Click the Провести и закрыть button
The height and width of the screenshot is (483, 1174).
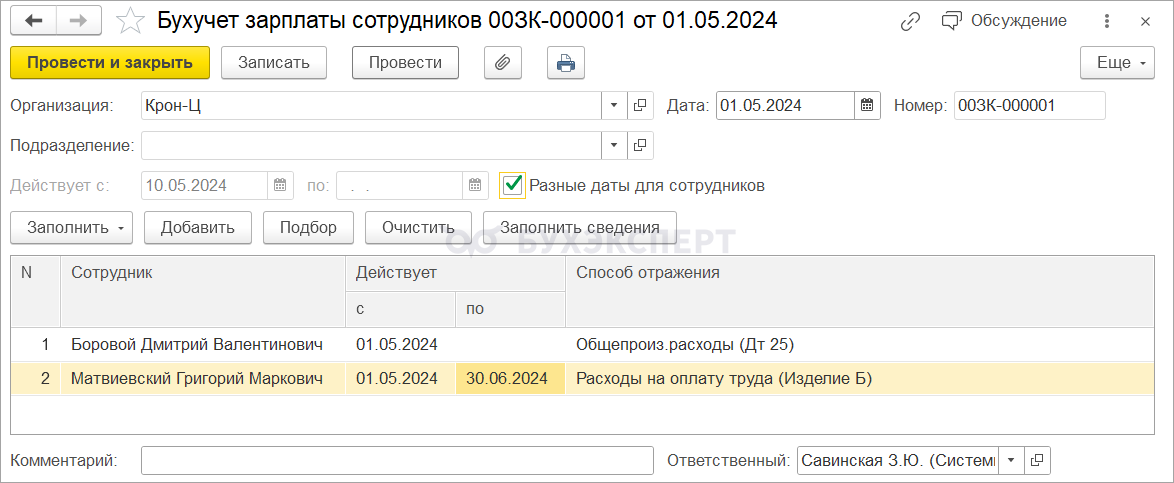[110, 63]
